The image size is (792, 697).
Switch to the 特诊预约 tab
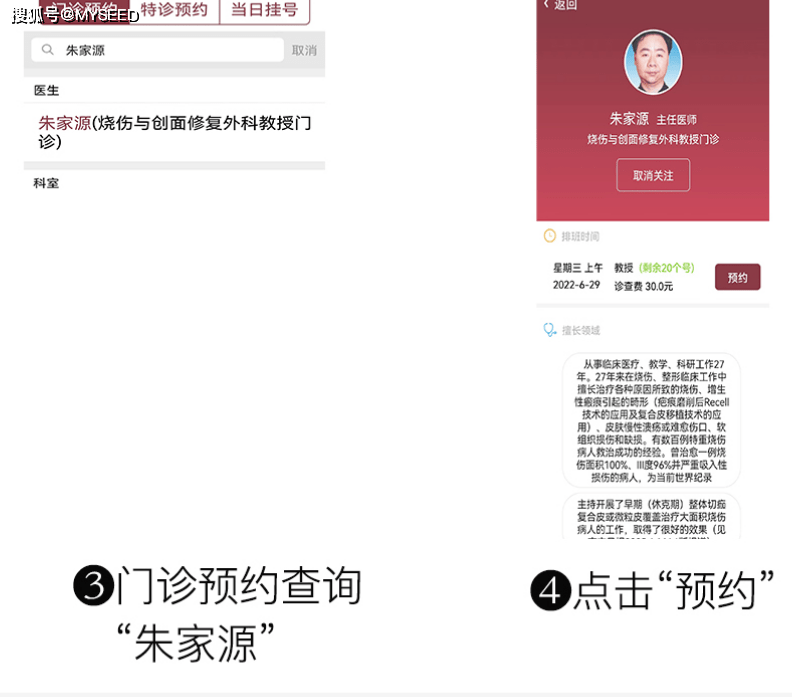[174, 10]
